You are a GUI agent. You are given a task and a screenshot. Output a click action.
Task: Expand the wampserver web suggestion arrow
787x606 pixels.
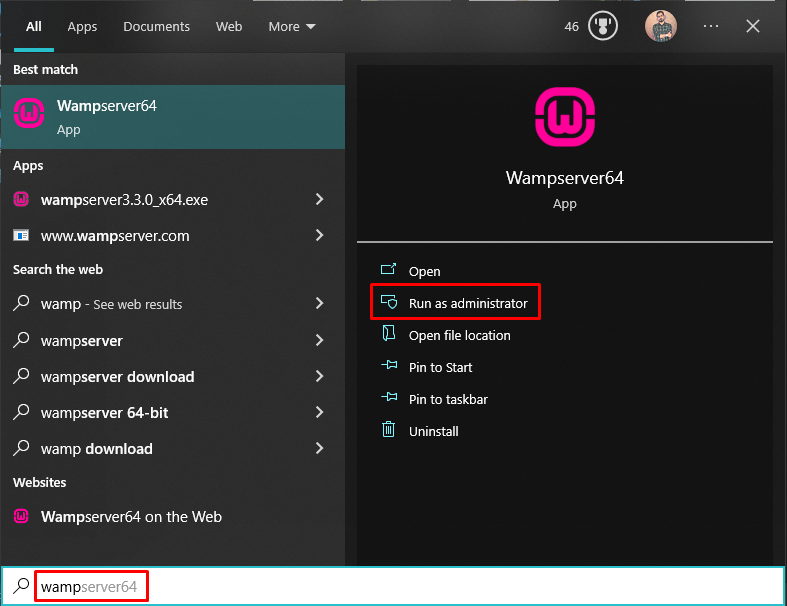point(320,340)
